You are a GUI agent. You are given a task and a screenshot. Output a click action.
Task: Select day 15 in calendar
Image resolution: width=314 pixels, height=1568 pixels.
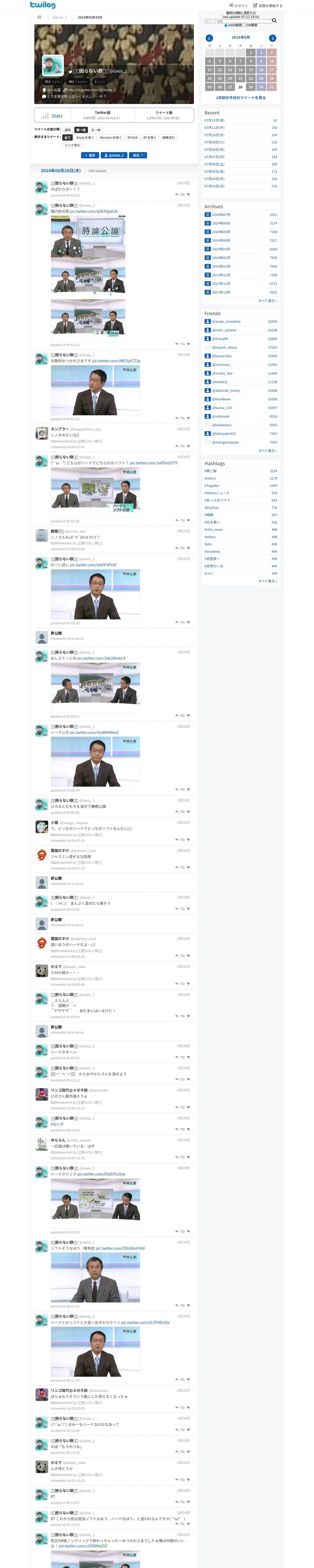251,70
